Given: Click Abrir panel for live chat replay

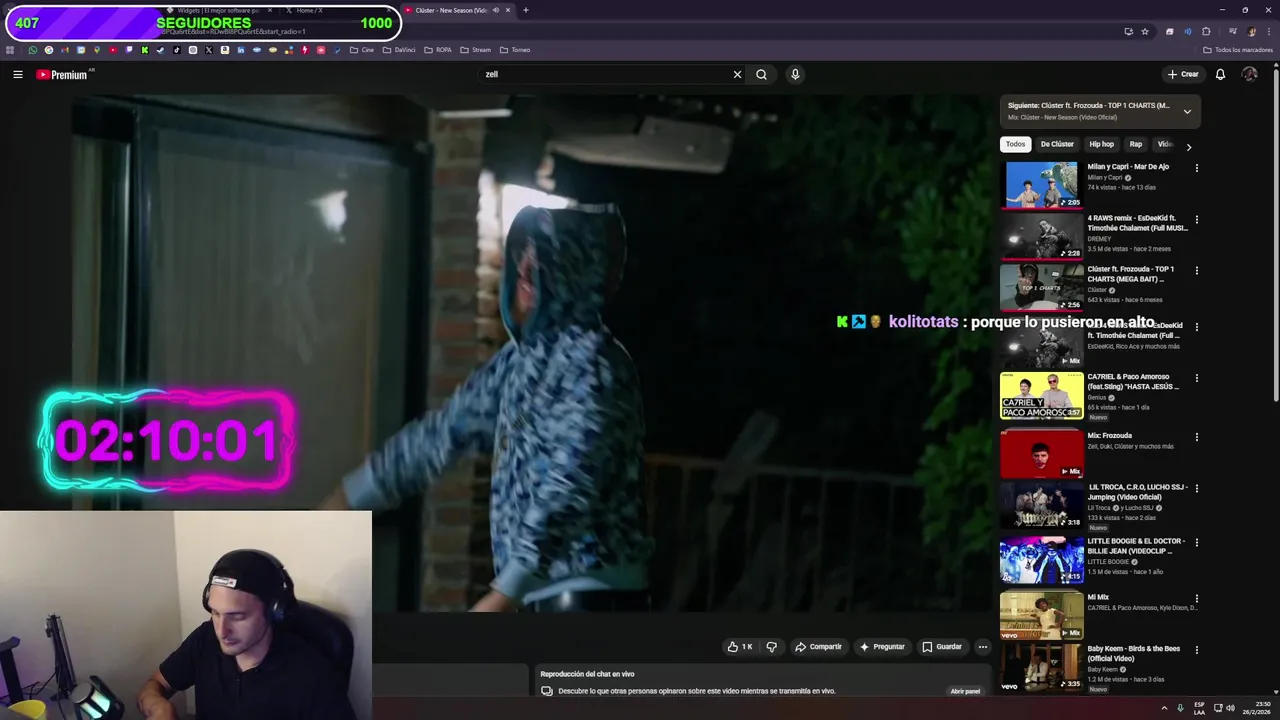Looking at the screenshot, I should tap(965, 691).
